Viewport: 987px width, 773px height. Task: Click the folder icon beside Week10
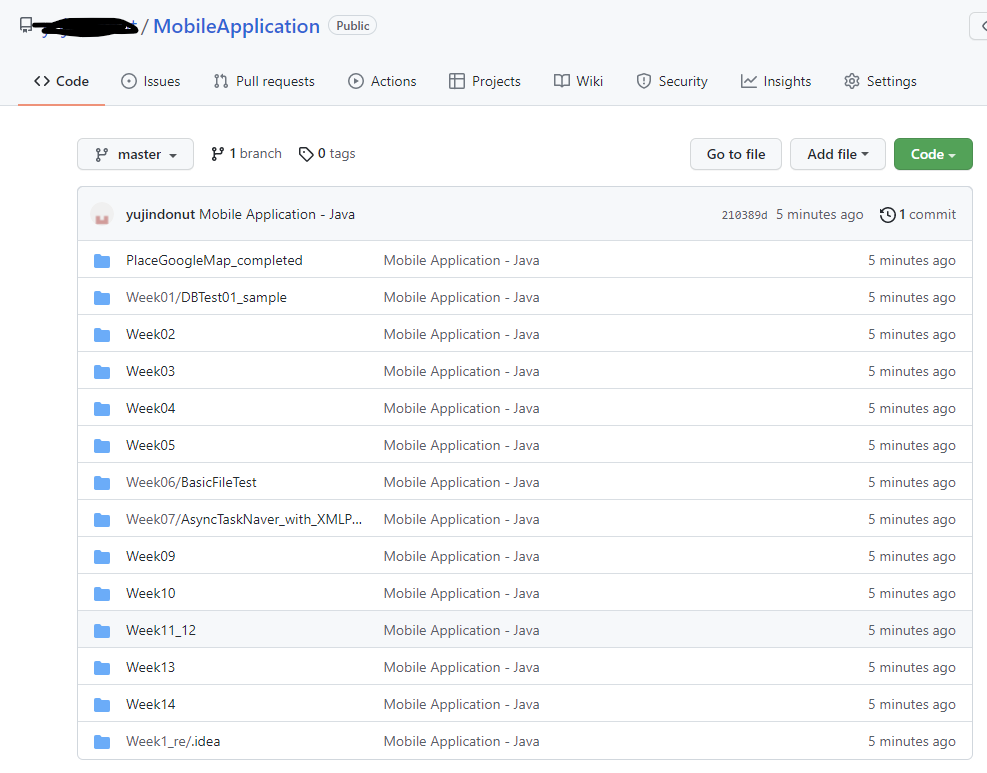point(102,594)
